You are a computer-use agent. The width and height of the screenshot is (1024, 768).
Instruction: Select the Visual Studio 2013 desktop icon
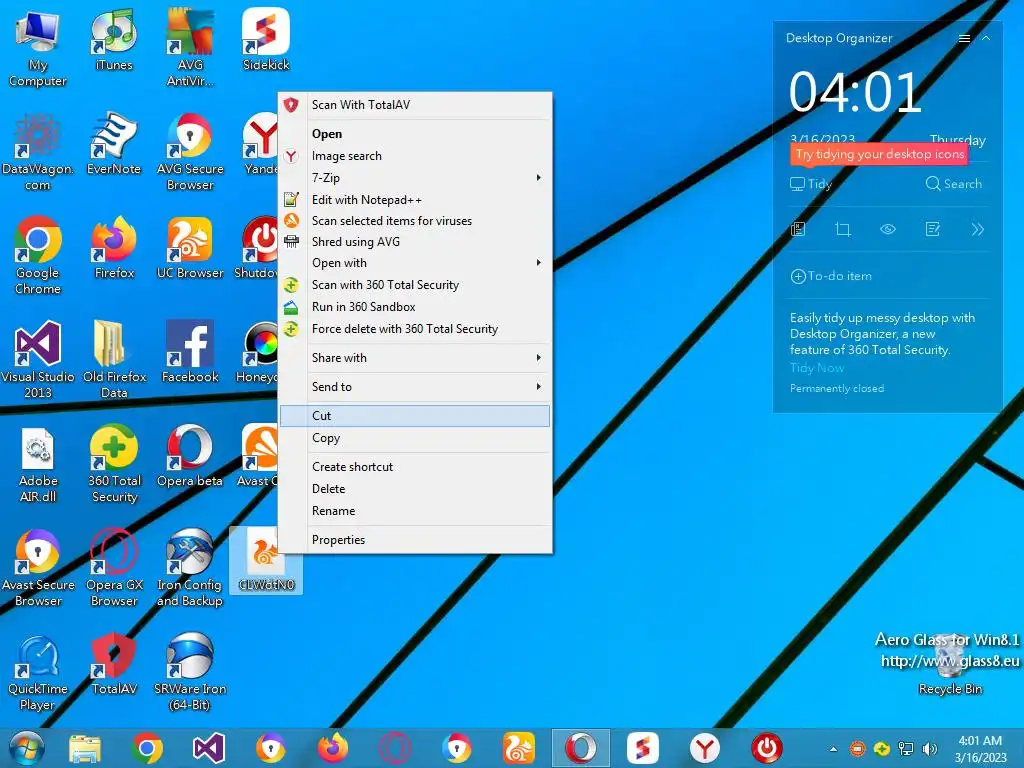coord(37,360)
